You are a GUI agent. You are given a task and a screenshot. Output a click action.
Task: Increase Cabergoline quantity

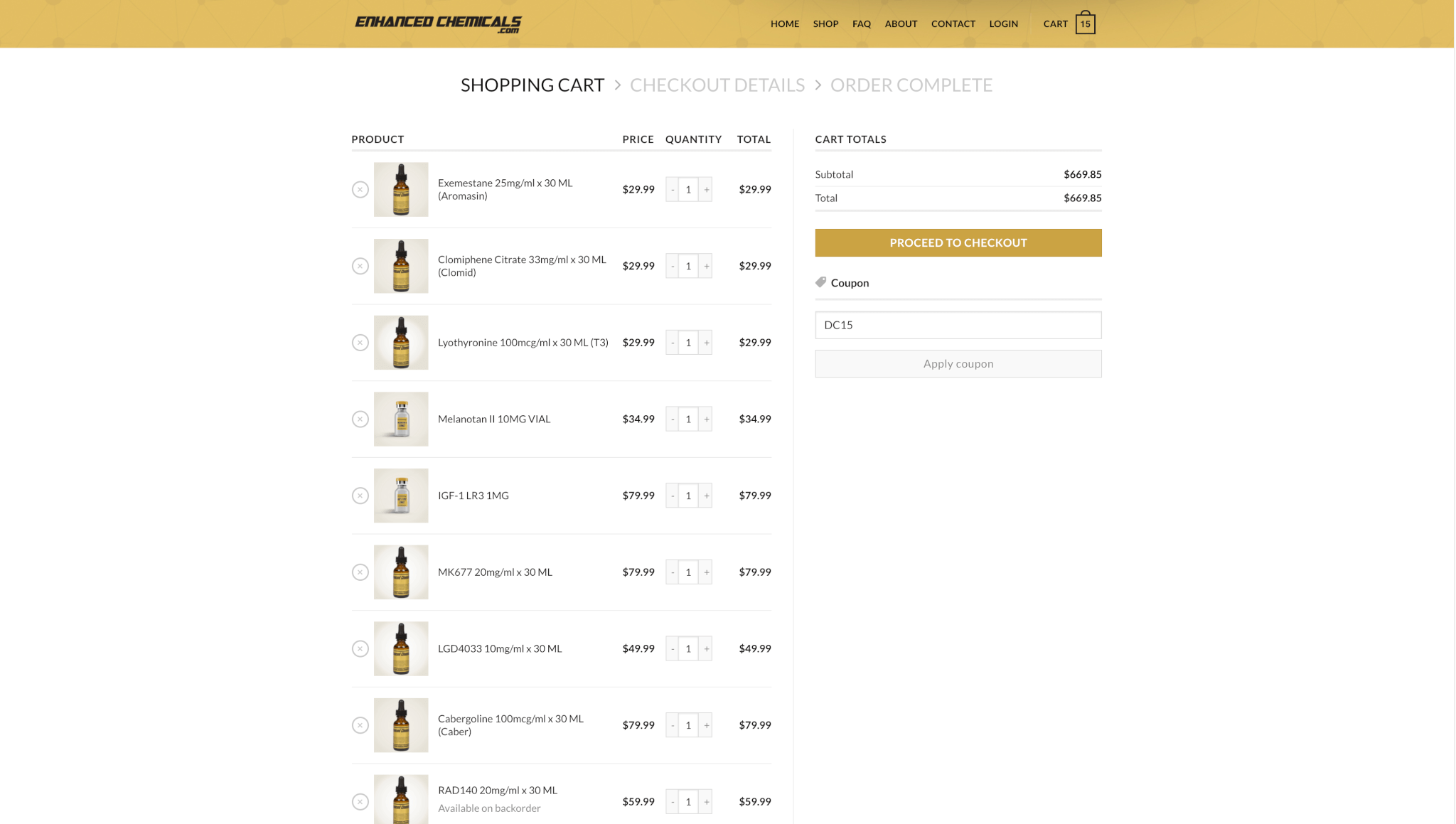click(x=706, y=725)
